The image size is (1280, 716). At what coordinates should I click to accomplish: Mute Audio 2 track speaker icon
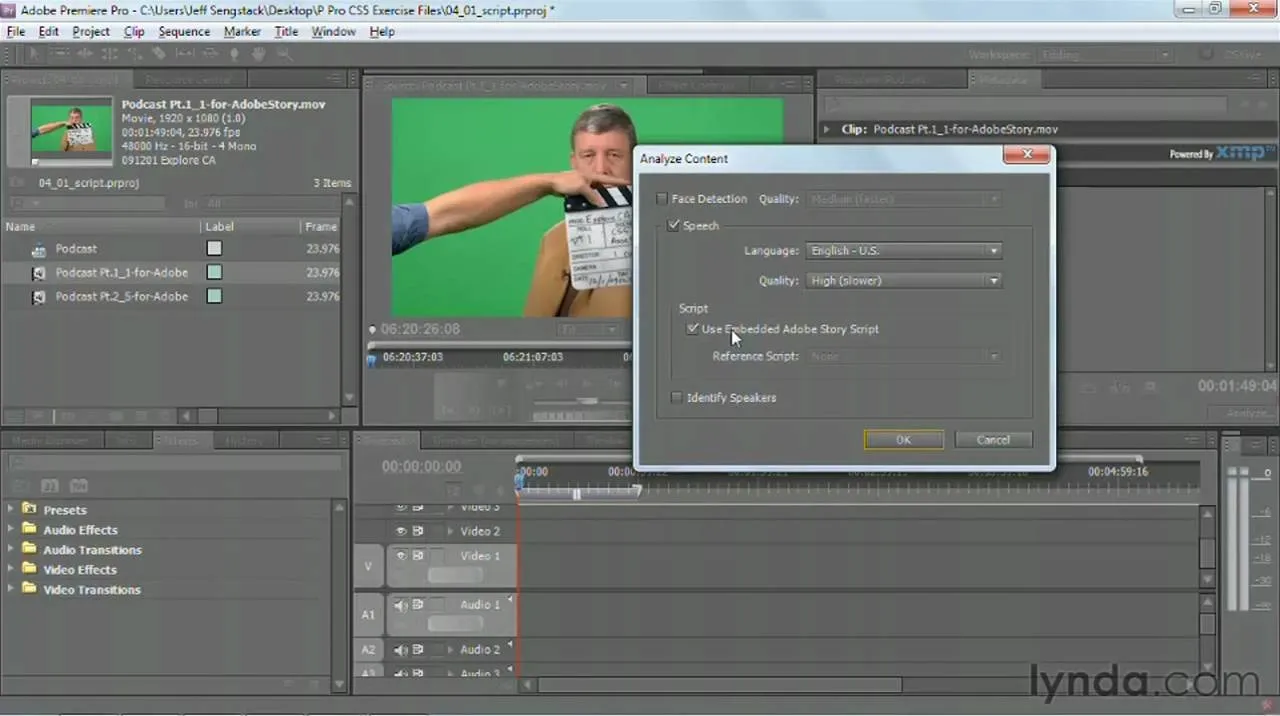tap(401, 650)
